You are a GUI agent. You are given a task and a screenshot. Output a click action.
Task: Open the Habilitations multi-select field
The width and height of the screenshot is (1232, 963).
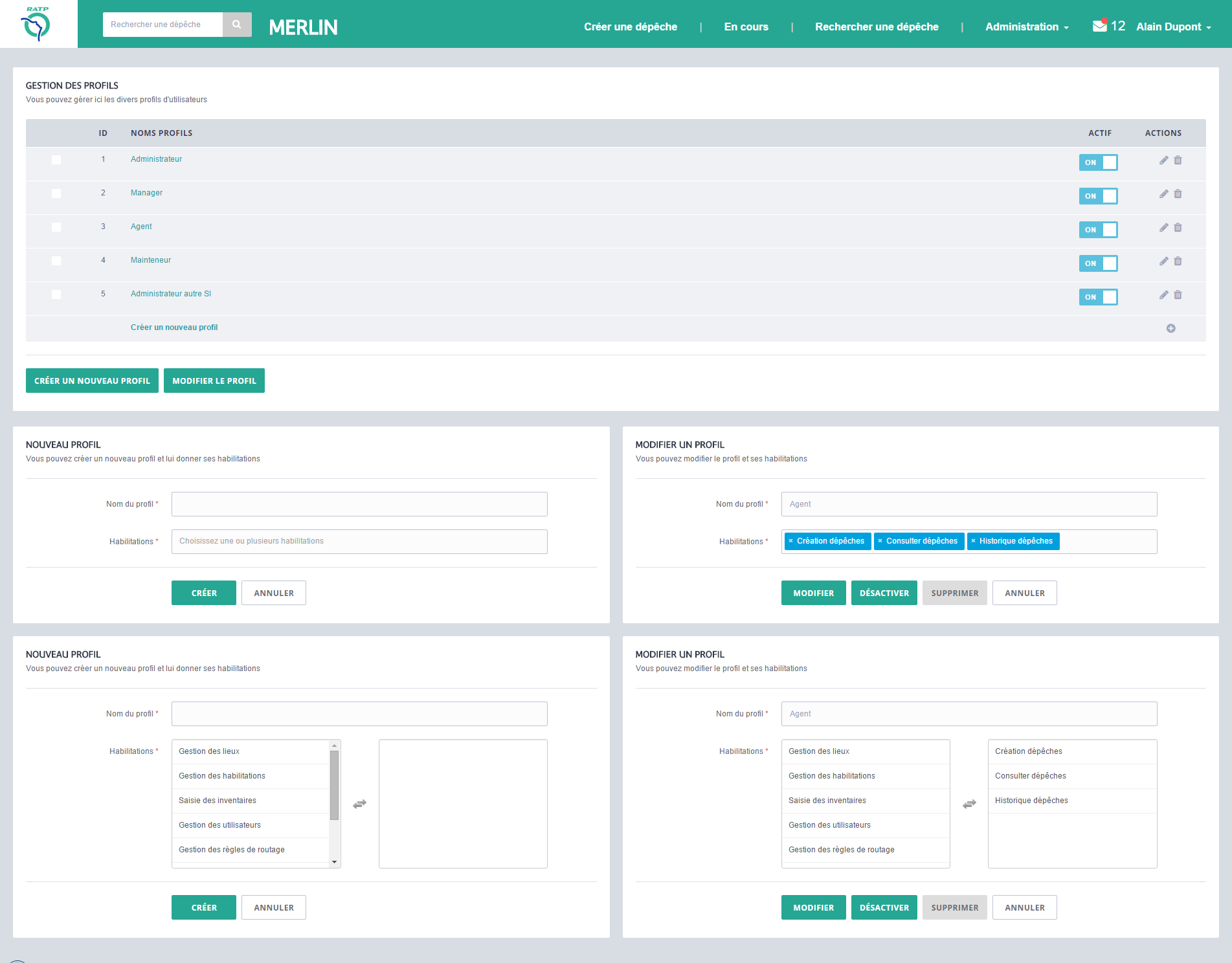(x=359, y=542)
